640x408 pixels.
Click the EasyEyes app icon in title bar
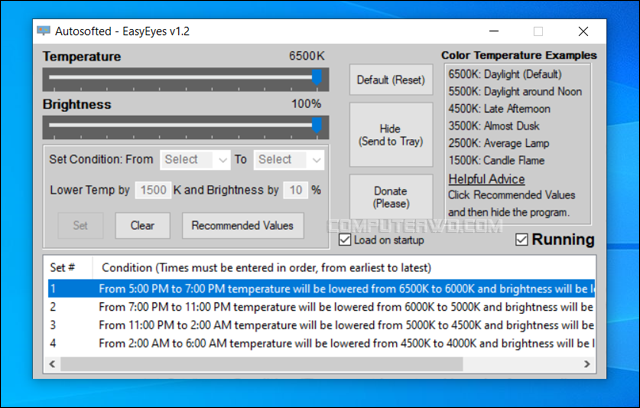(x=43, y=31)
